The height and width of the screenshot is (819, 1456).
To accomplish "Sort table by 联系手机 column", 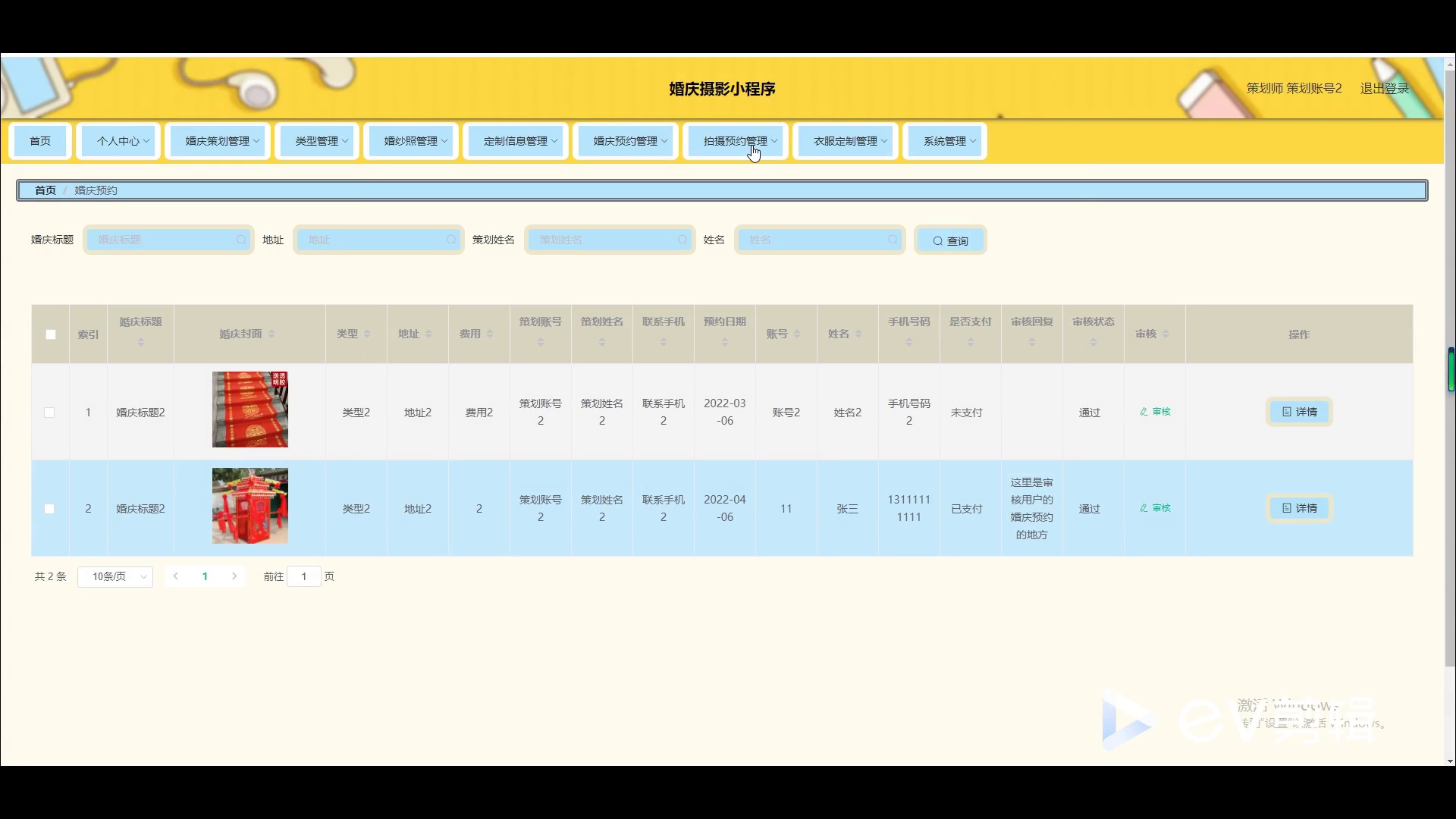I will click(x=664, y=343).
